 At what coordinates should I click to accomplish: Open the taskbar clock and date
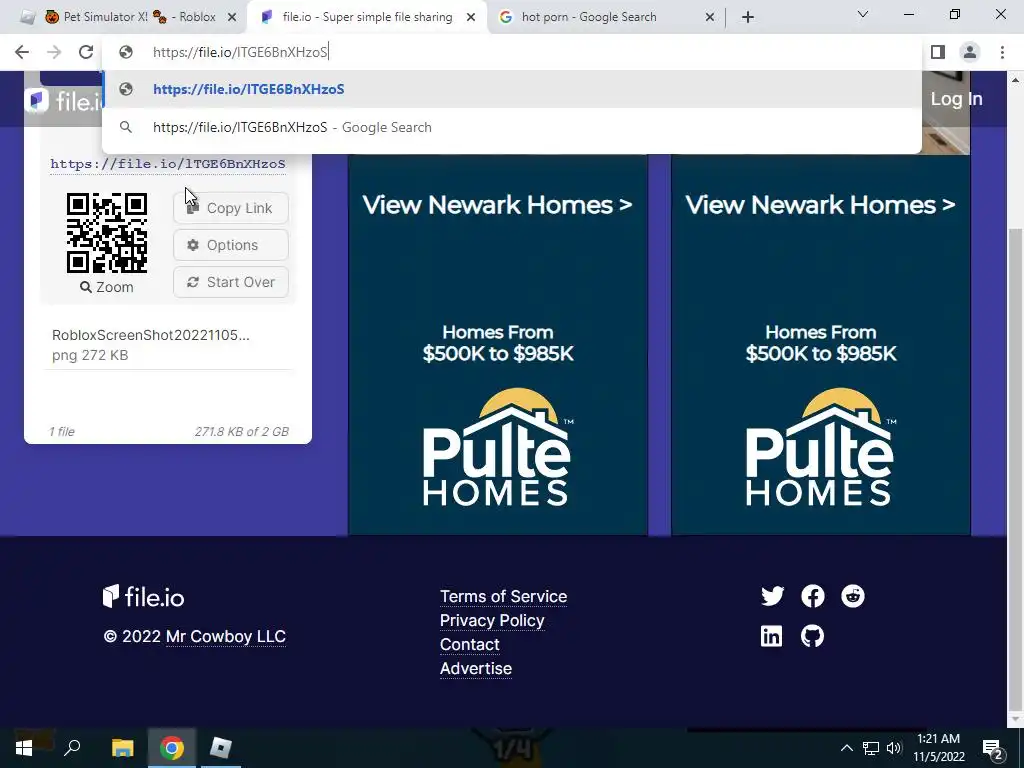click(x=938, y=748)
